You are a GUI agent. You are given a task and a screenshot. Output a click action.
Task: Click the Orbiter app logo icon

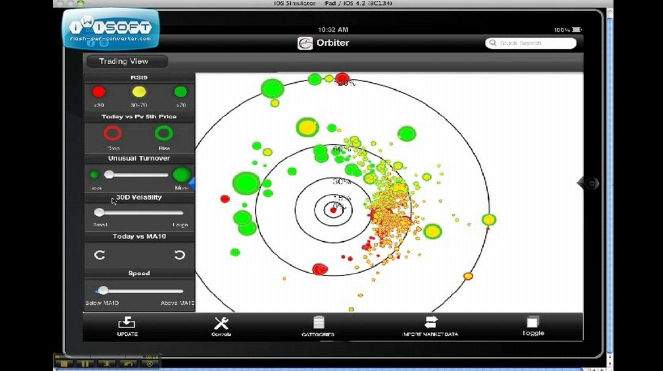(305, 43)
